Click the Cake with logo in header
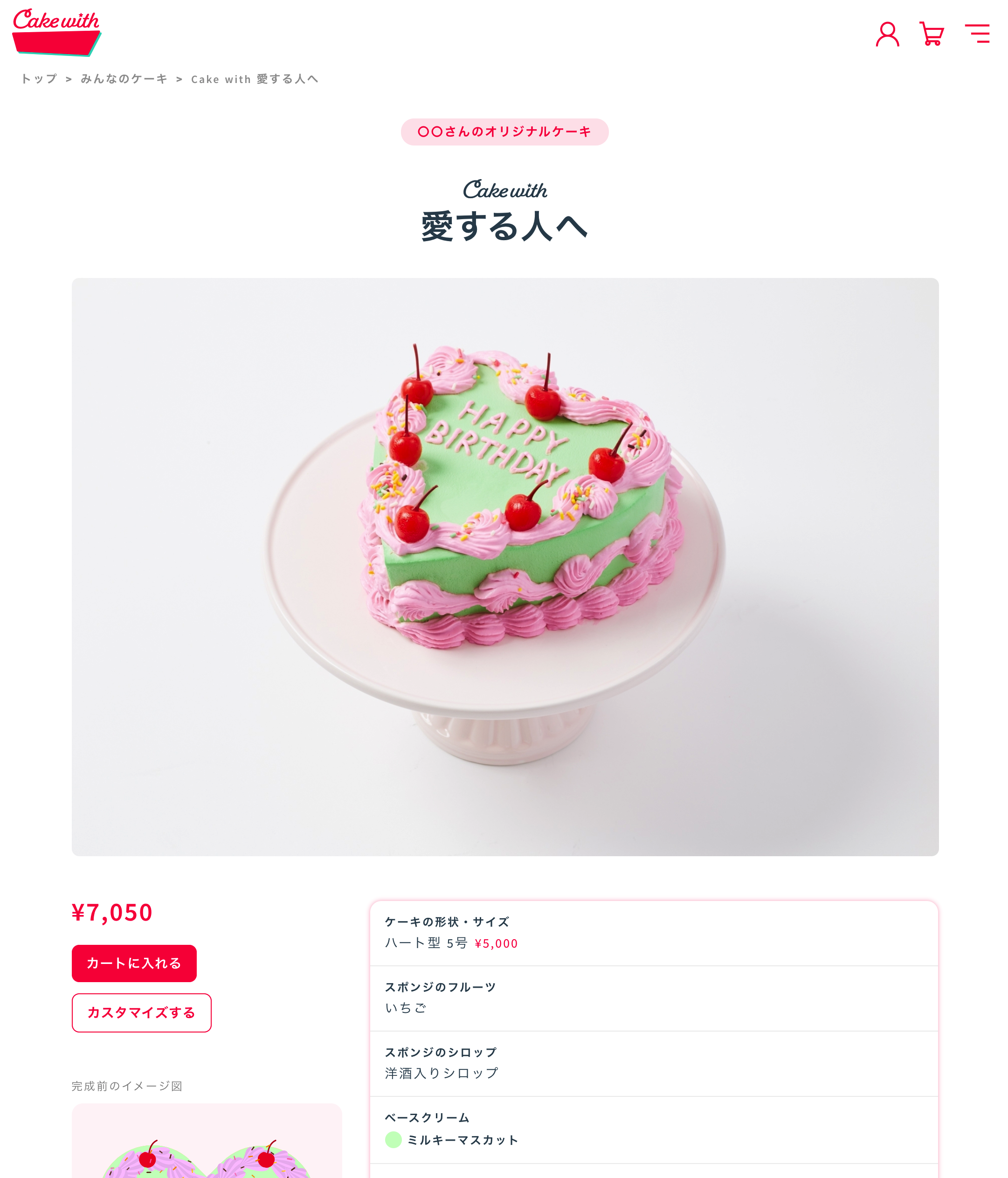 (56, 32)
